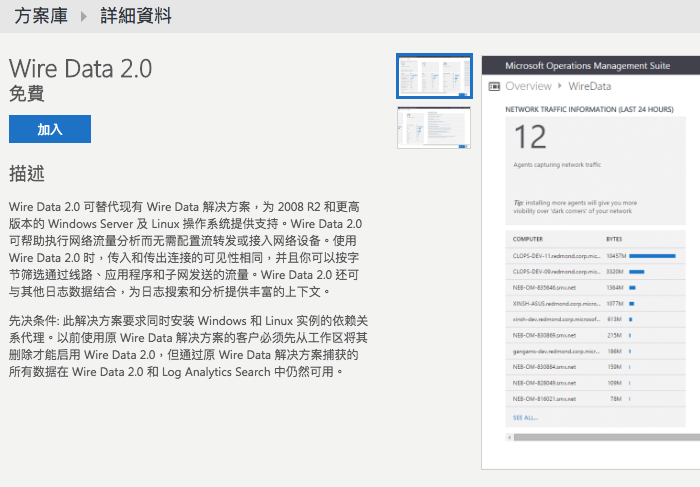
Task: Click the breadcrumb arrow before WireData
Action: (560, 86)
